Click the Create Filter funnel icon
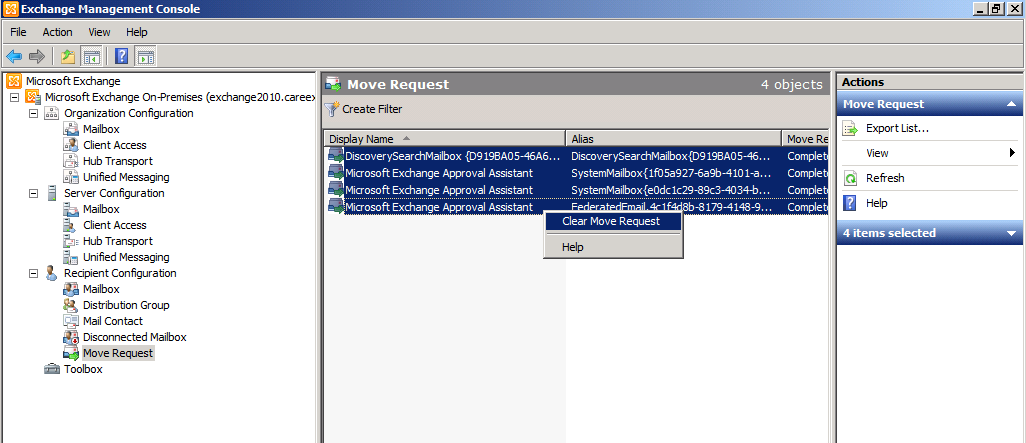The height and width of the screenshot is (443, 1026). tap(332, 109)
